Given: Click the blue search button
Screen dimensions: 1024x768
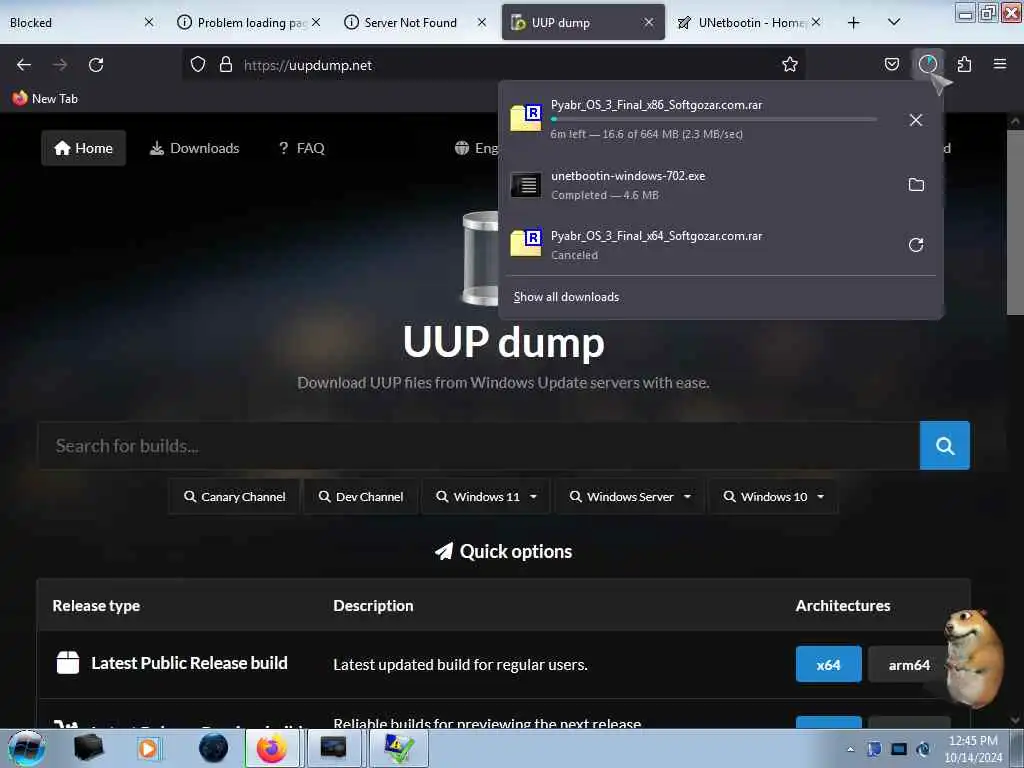Looking at the screenshot, I should pyautogui.click(x=944, y=446).
